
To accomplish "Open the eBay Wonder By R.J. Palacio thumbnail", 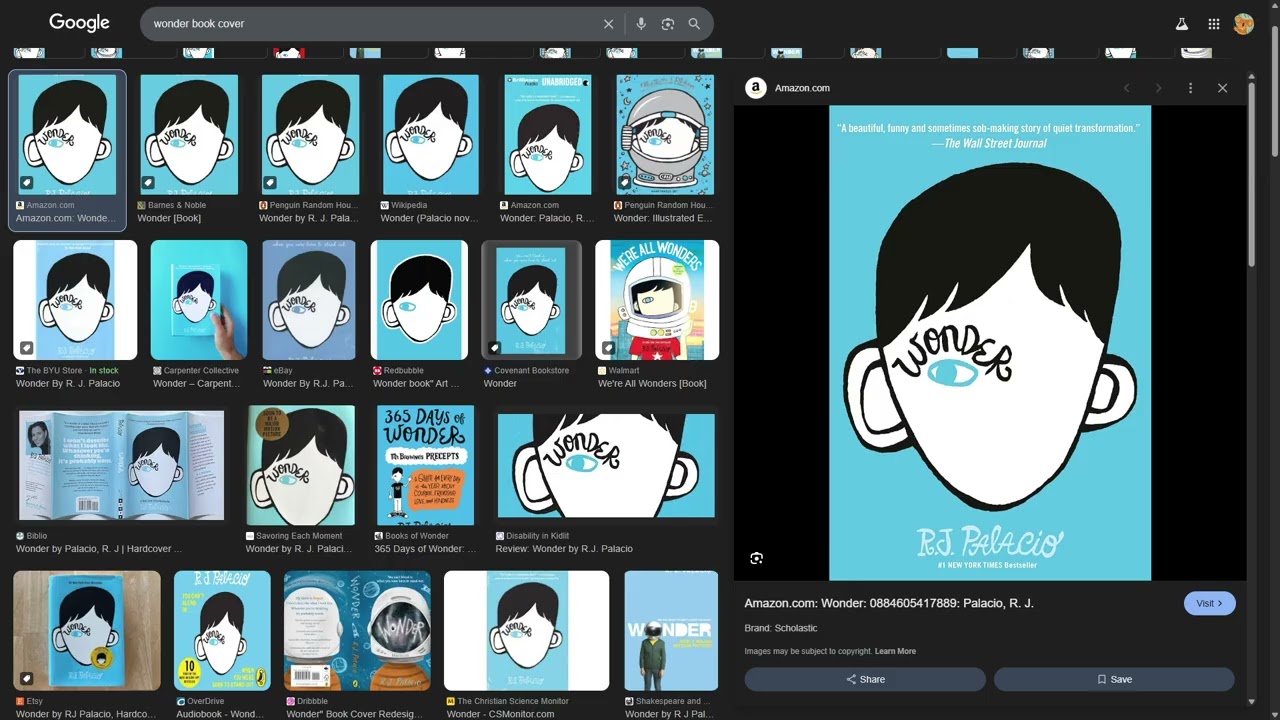I will coord(309,300).
